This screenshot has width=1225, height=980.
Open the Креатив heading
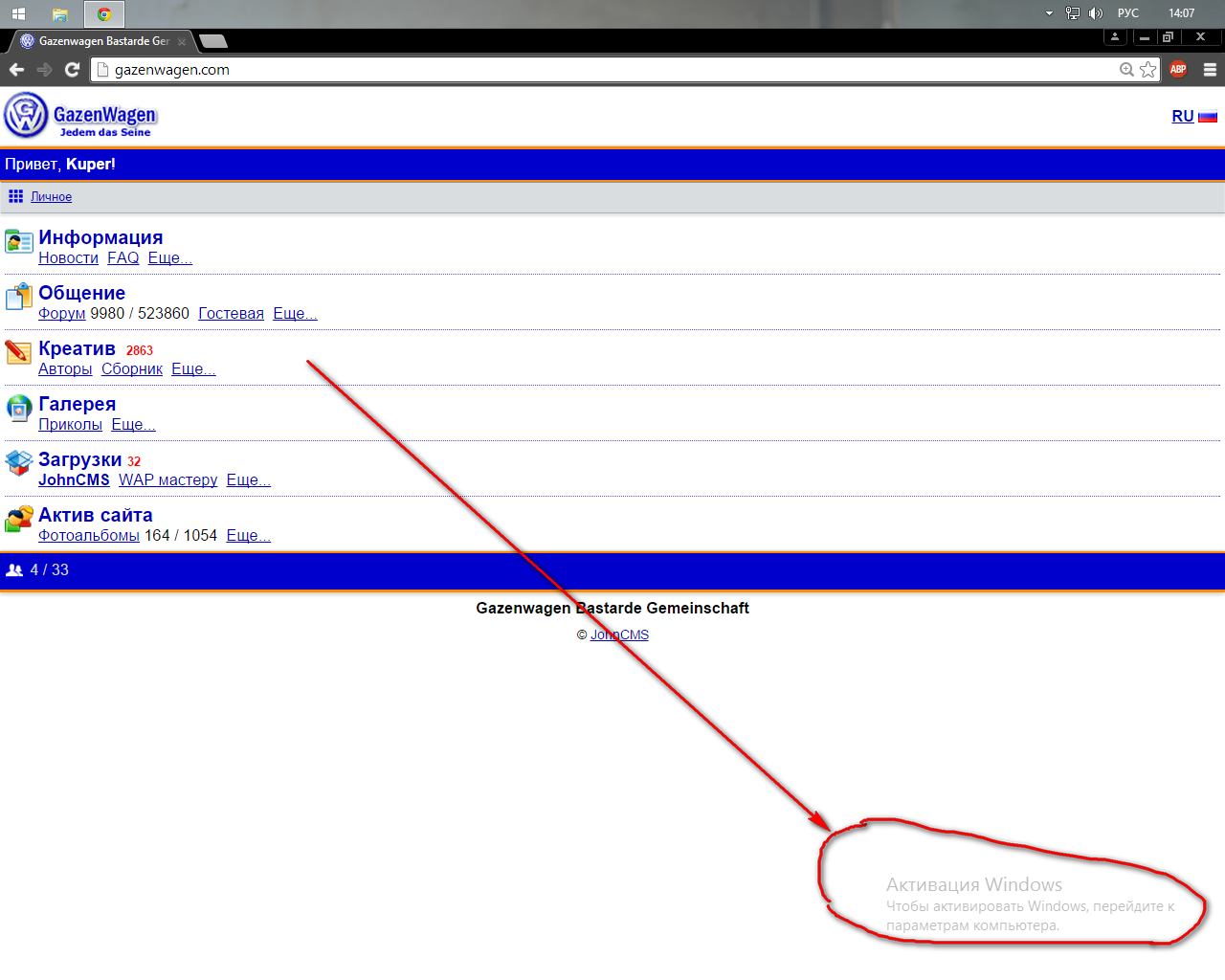[77, 348]
